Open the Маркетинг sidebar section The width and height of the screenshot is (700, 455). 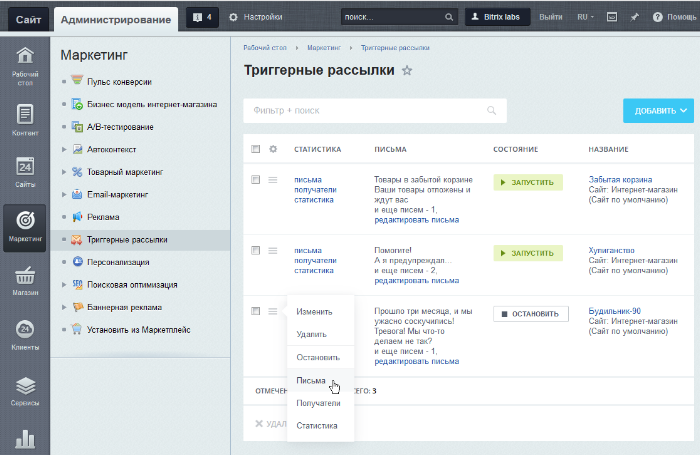(x=25, y=228)
